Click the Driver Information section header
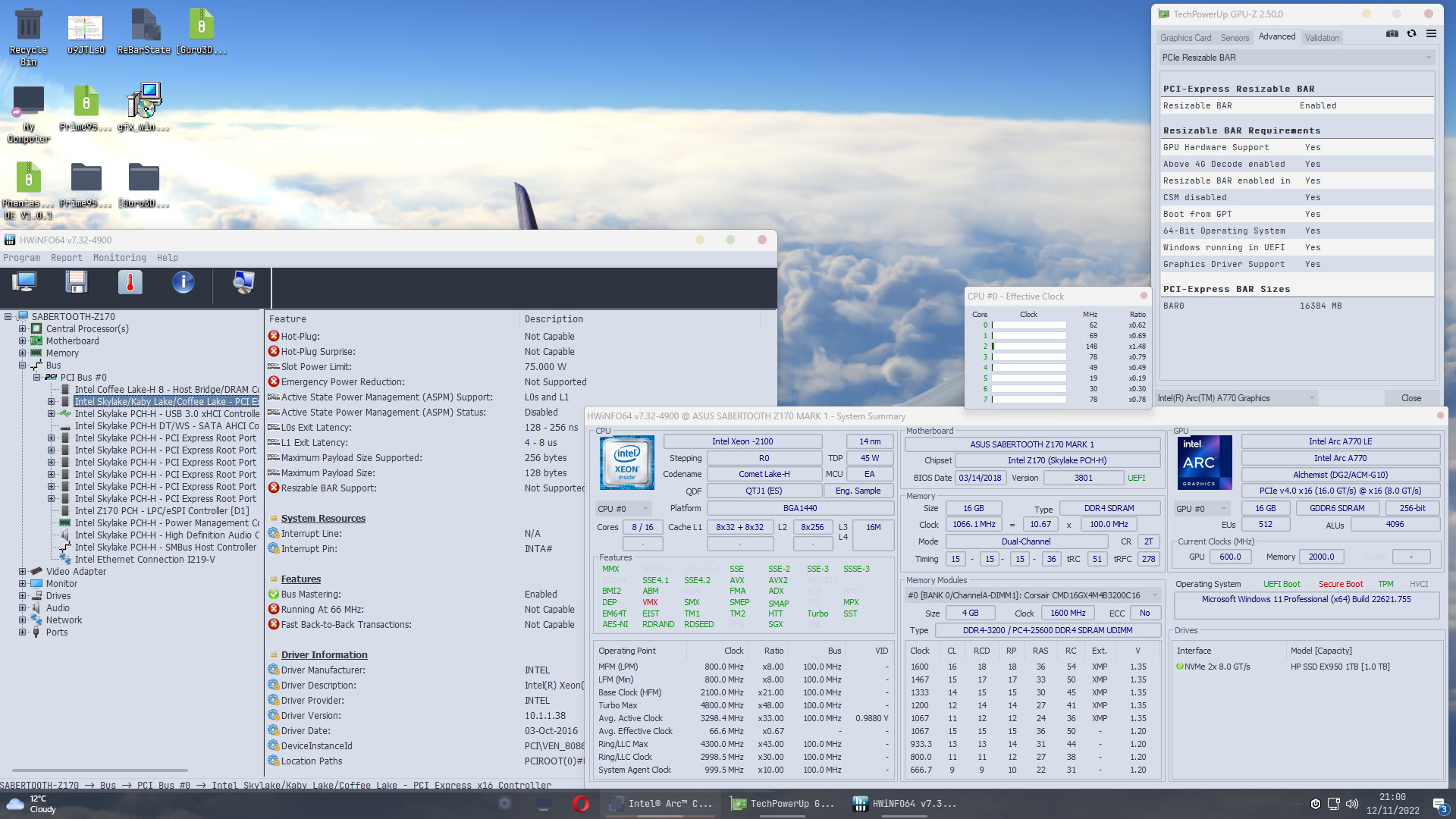This screenshot has height=819, width=1456. 324,655
